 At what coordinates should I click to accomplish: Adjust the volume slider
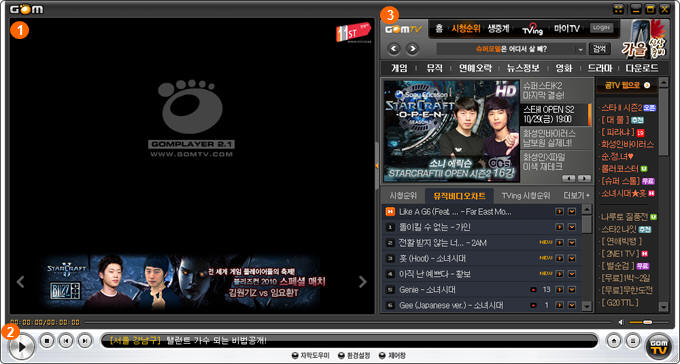pyautogui.click(x=648, y=322)
